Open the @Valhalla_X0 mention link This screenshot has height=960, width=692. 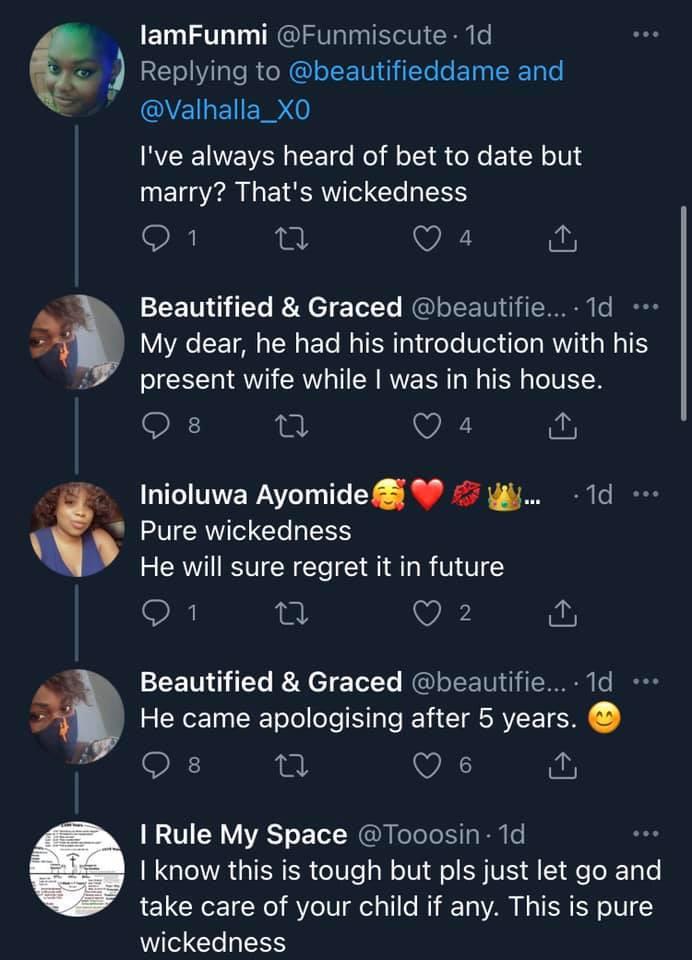pyautogui.click(x=225, y=109)
